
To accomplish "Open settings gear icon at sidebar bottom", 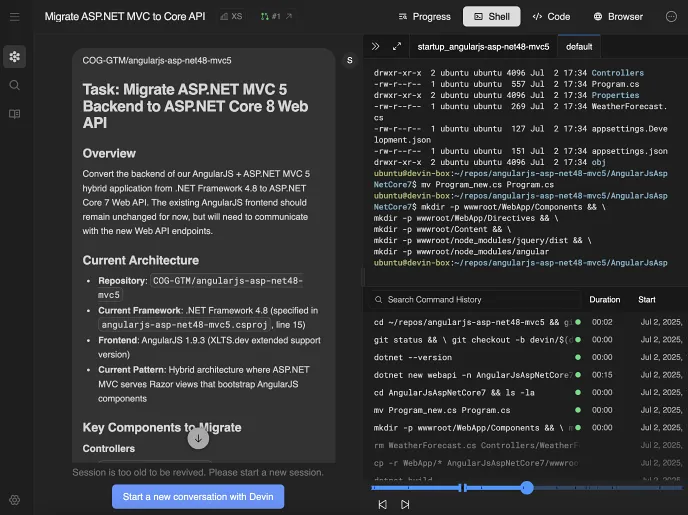I will 14,500.
